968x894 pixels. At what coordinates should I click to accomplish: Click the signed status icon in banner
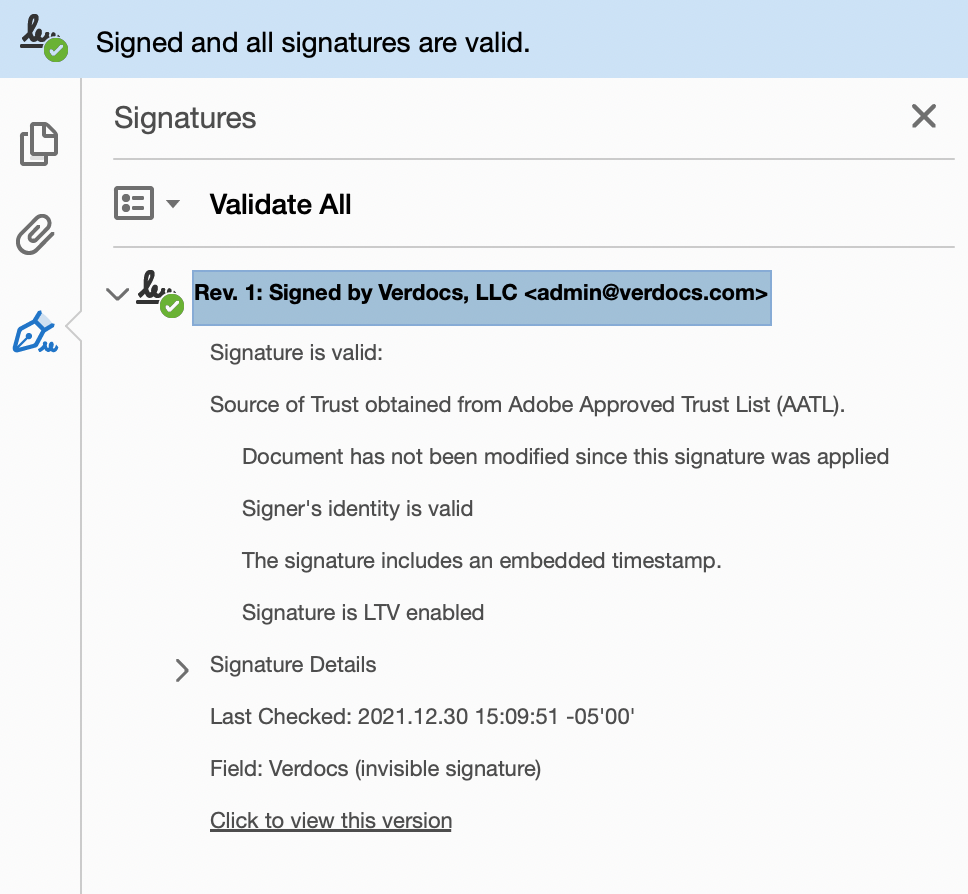coord(44,40)
